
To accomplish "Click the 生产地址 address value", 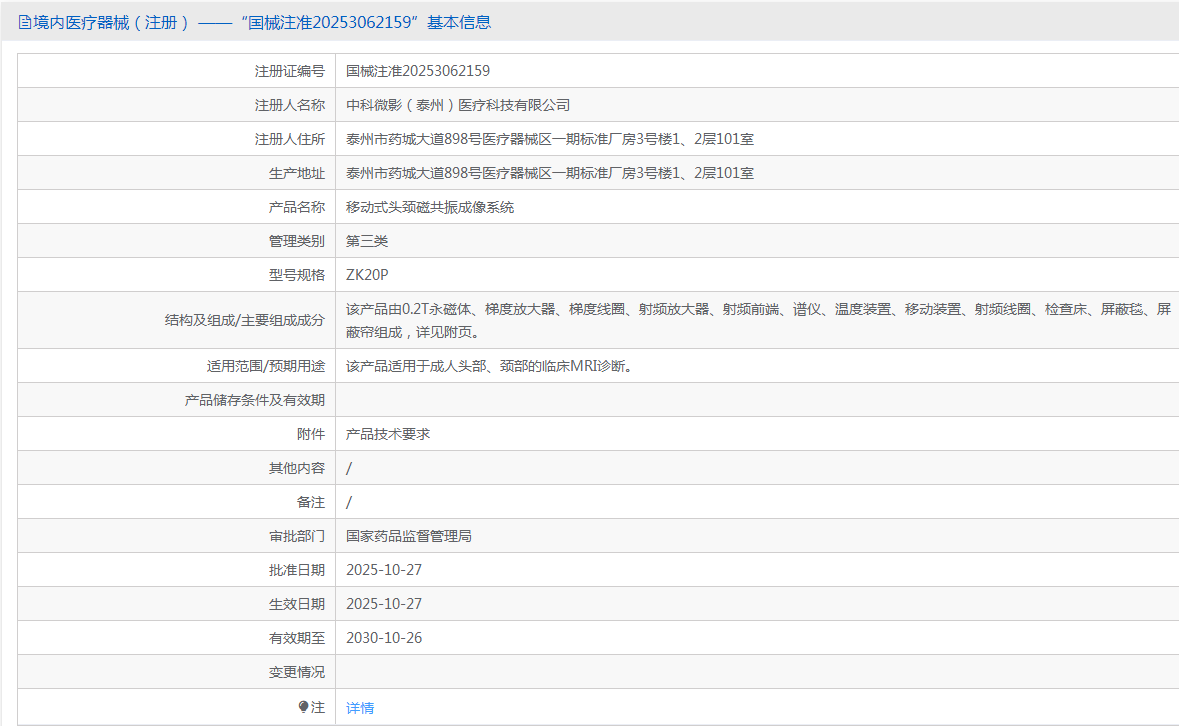I will coord(549,173).
